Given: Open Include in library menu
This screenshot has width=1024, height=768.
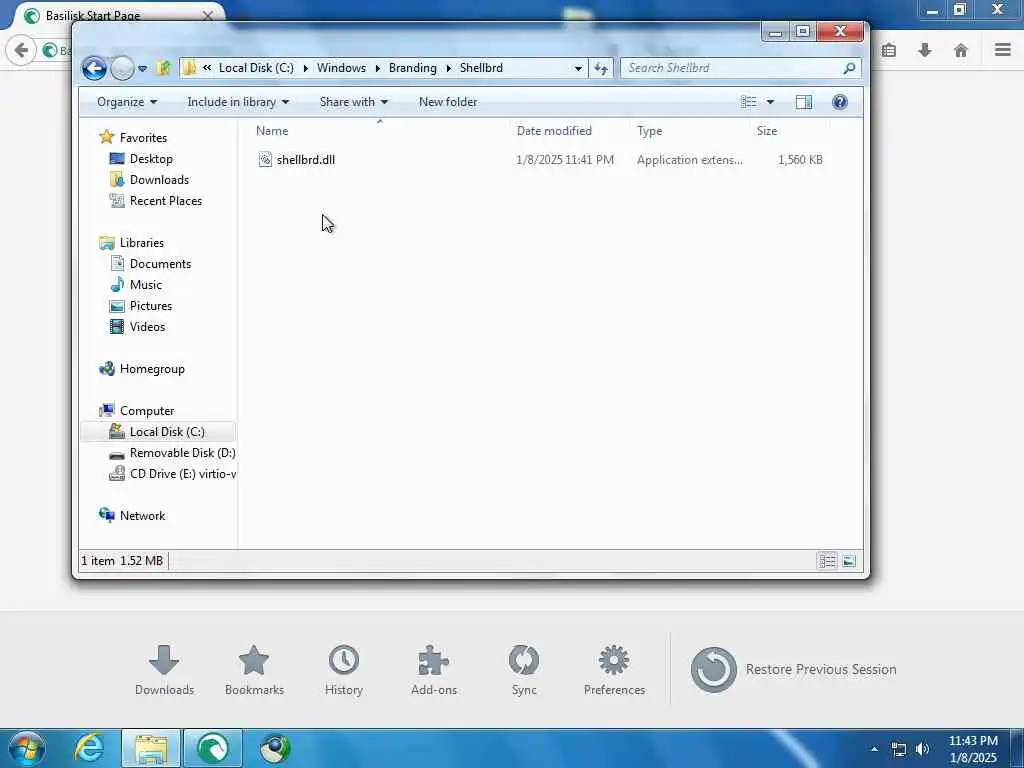Looking at the screenshot, I should point(238,102).
